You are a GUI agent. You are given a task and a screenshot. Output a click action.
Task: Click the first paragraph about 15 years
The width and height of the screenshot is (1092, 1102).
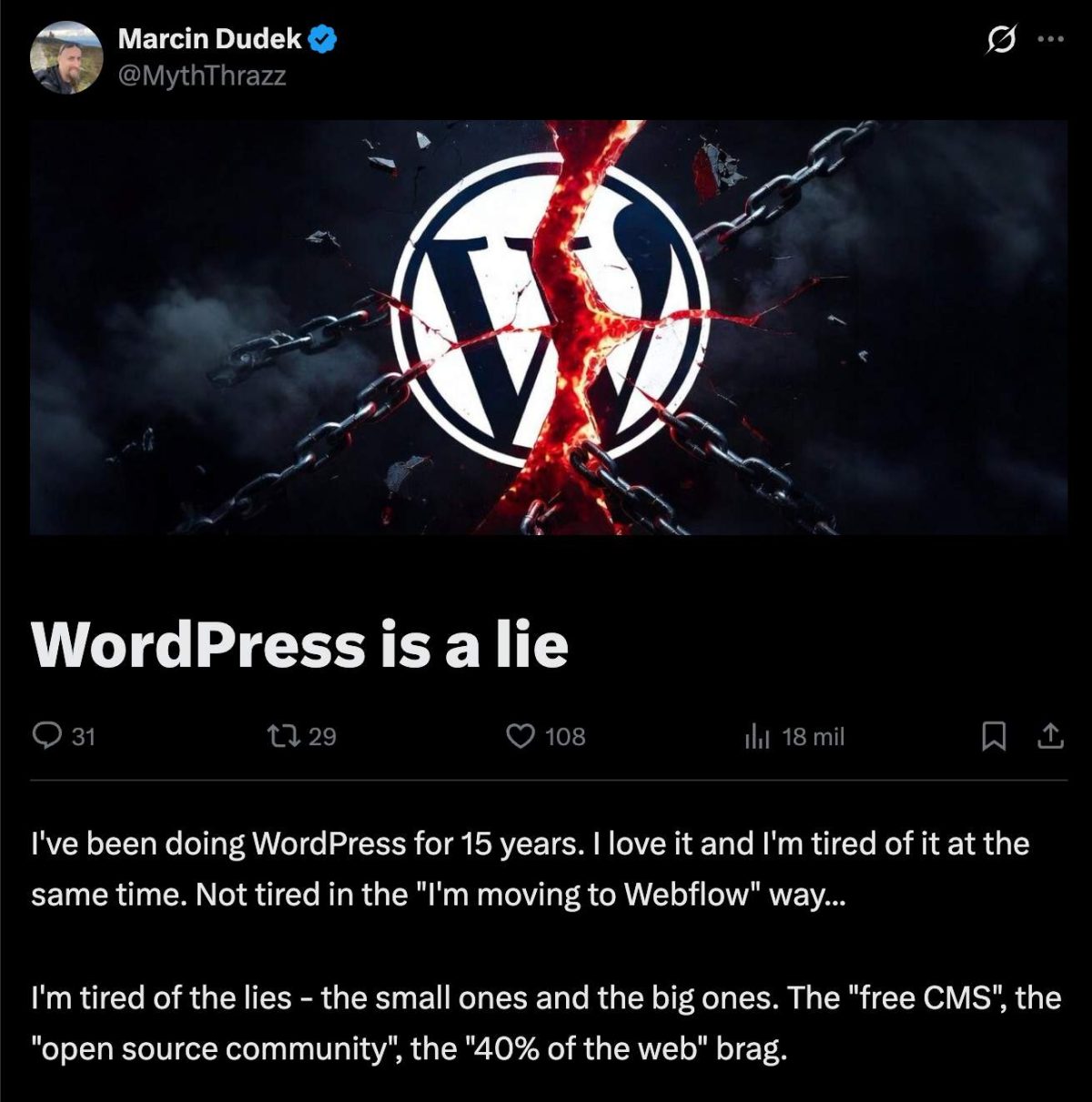coord(530,869)
